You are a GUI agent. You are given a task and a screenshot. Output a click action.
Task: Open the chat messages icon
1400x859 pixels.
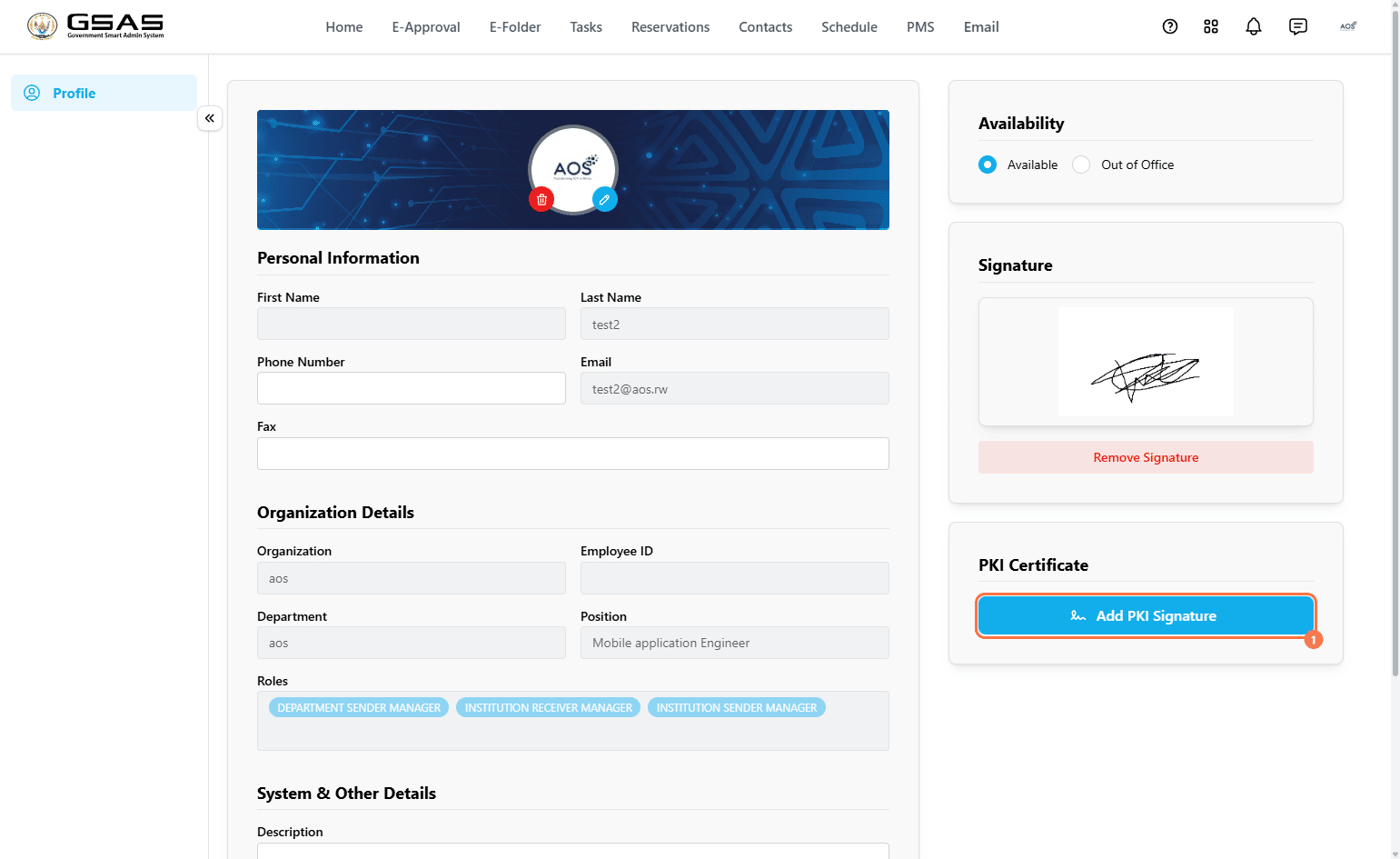[x=1298, y=26]
